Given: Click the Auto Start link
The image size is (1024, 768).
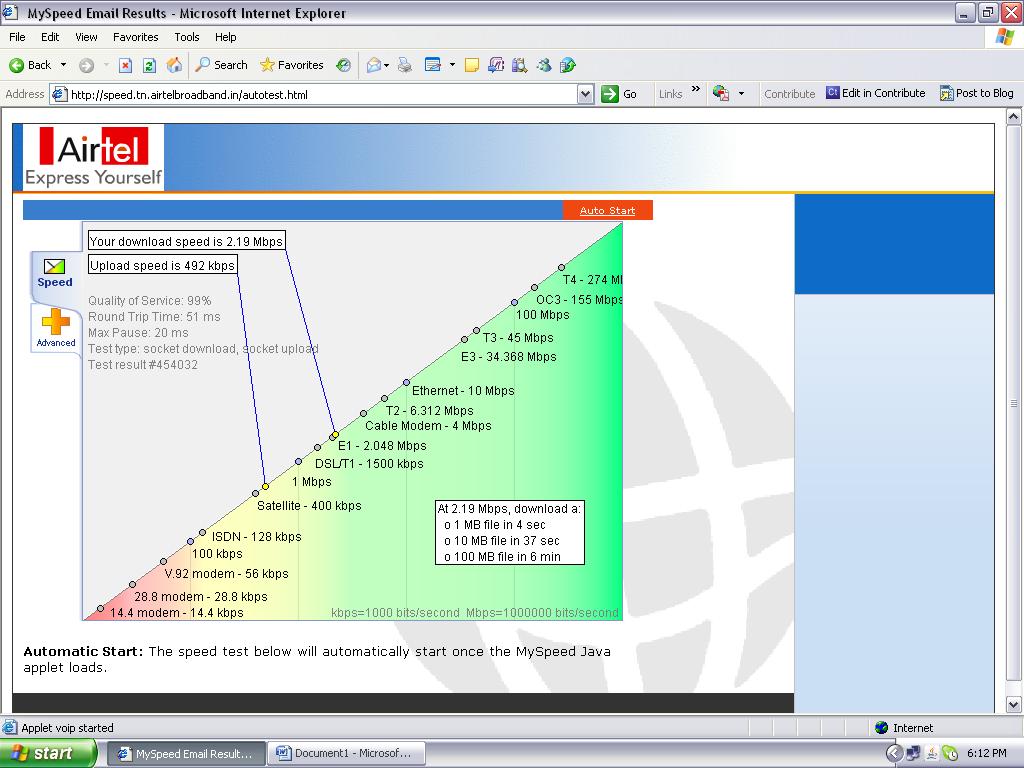Looking at the screenshot, I should [607, 210].
